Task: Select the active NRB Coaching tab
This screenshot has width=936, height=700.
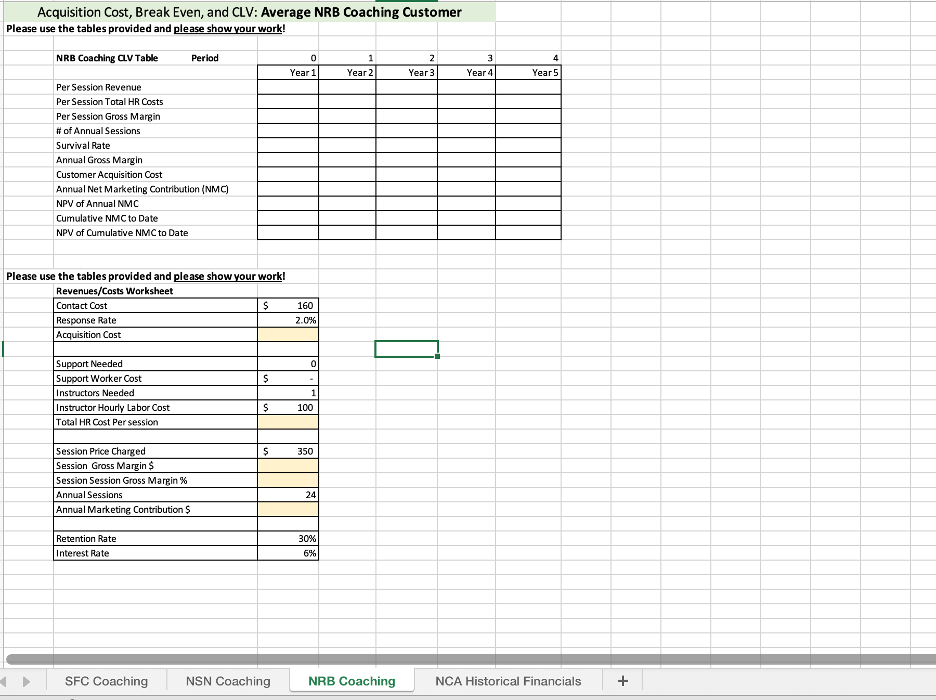Action: (352, 680)
